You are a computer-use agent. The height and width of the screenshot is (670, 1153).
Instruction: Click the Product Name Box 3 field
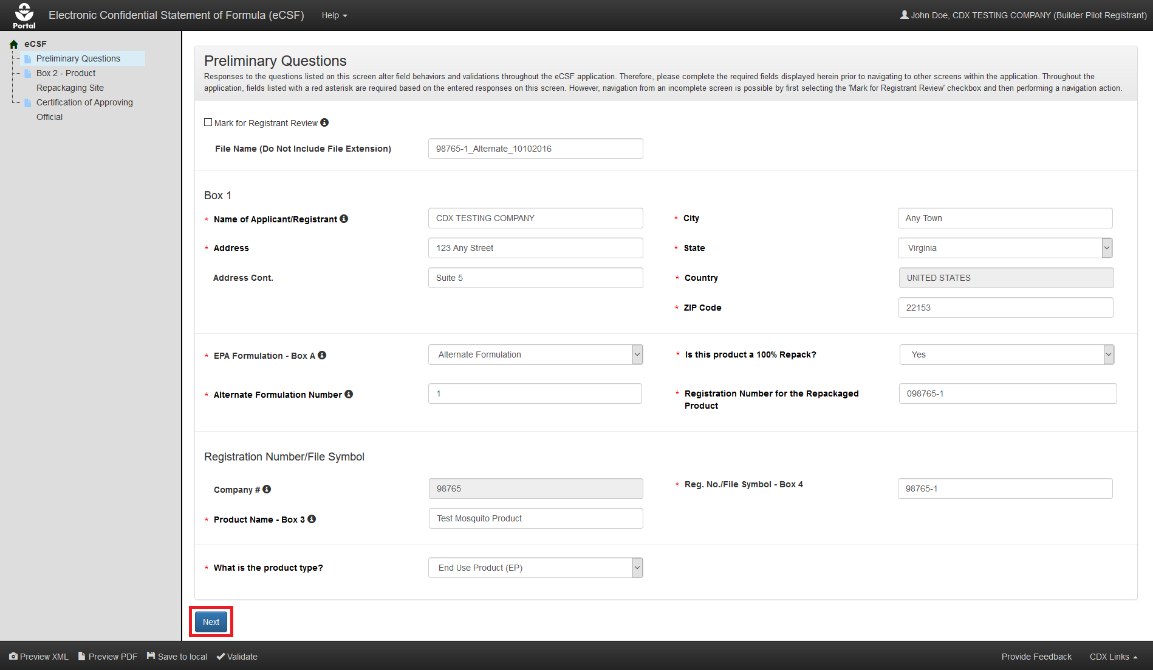point(535,518)
